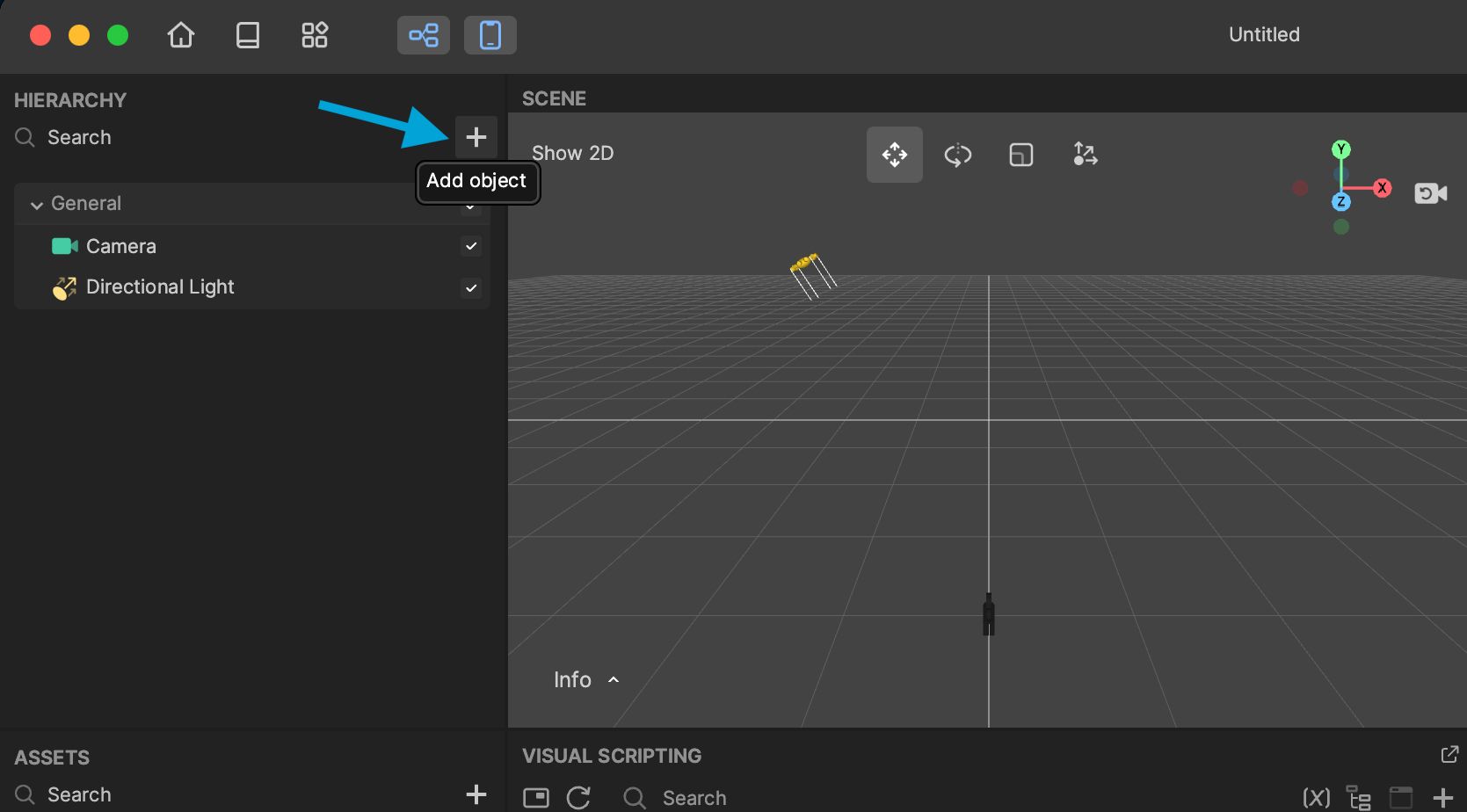Click the Visual Scripting refresh icon
The image size is (1467, 812).
(578, 797)
